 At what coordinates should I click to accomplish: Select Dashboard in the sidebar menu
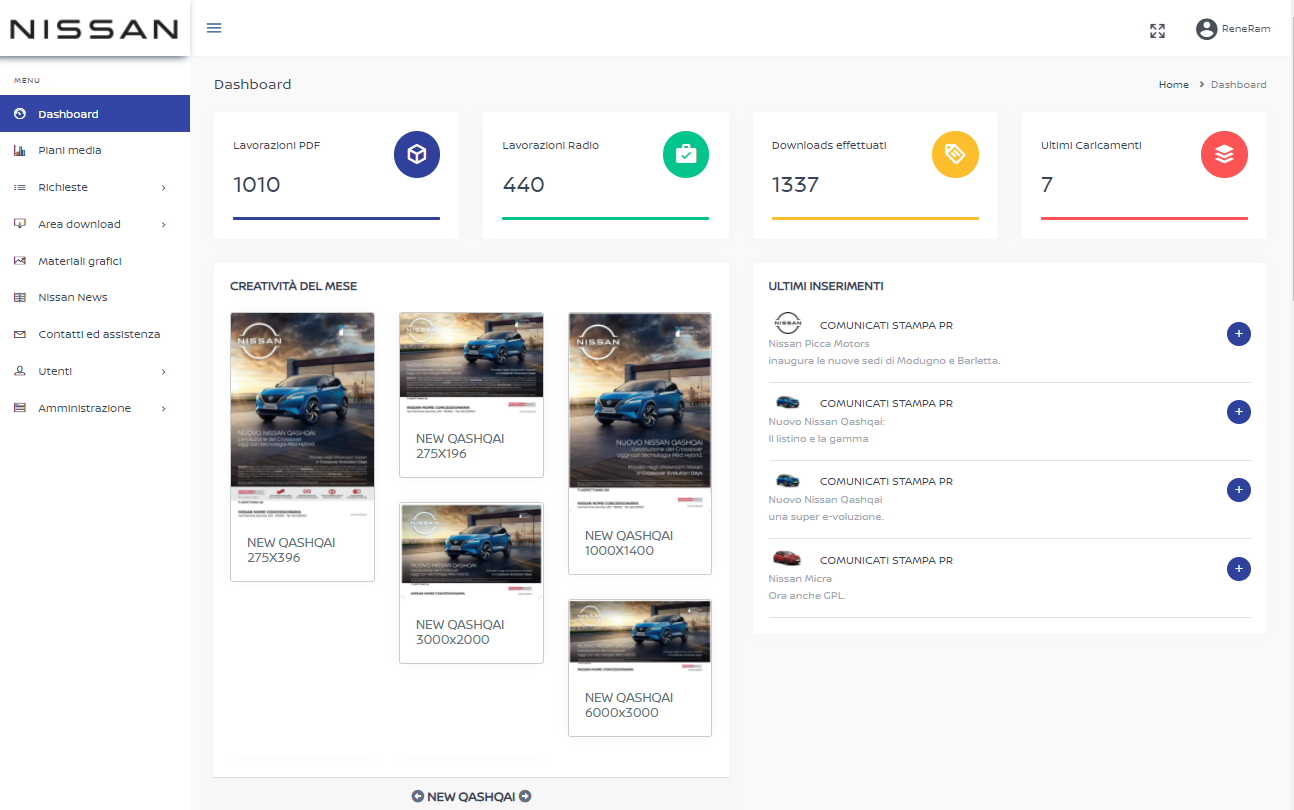point(95,114)
